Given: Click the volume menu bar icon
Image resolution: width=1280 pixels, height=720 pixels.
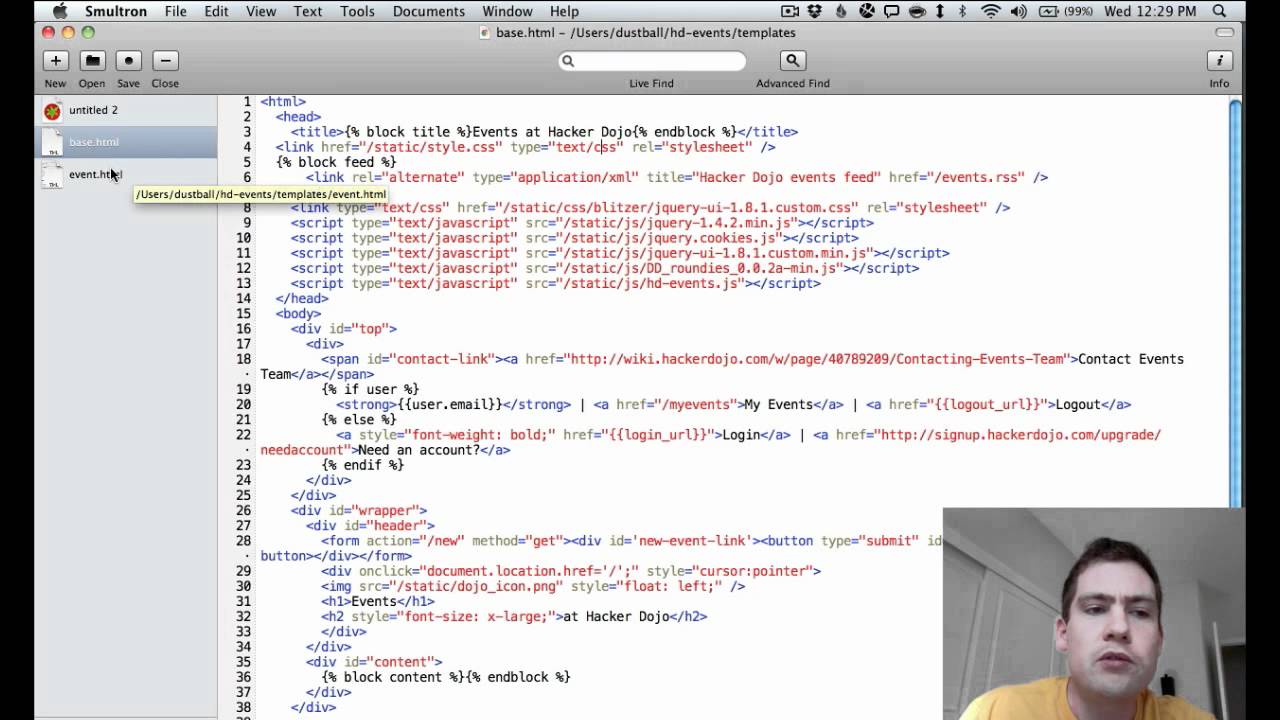Looking at the screenshot, I should (x=1019, y=11).
